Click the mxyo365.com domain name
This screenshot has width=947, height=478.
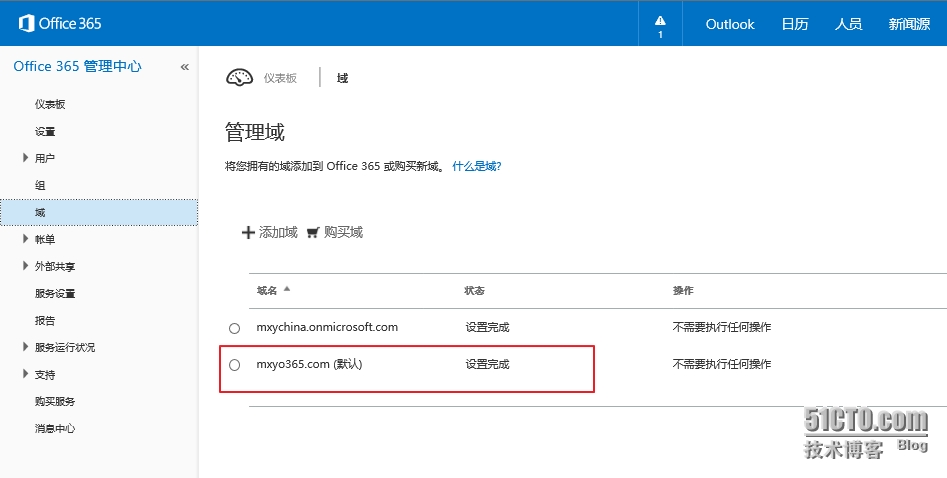(293, 364)
